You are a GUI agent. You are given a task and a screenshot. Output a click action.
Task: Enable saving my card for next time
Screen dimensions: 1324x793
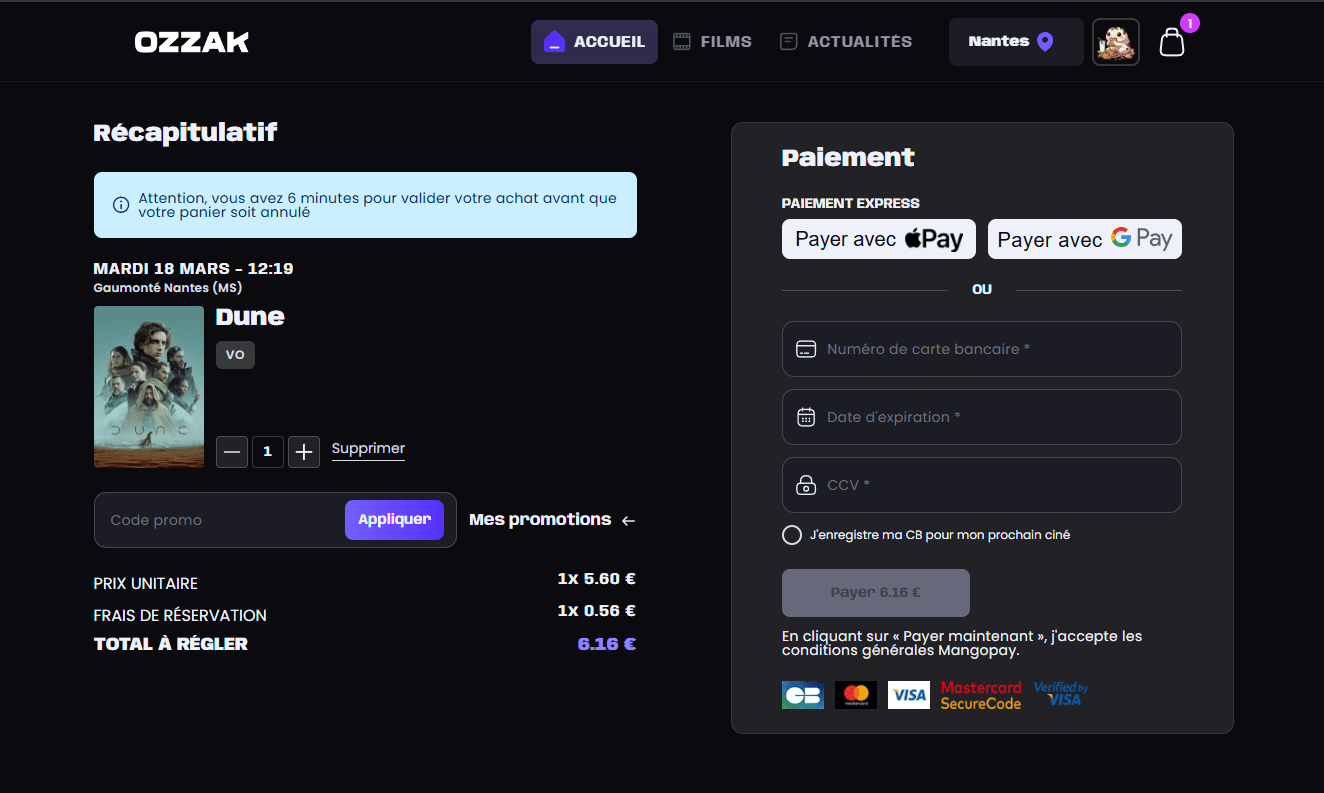792,535
